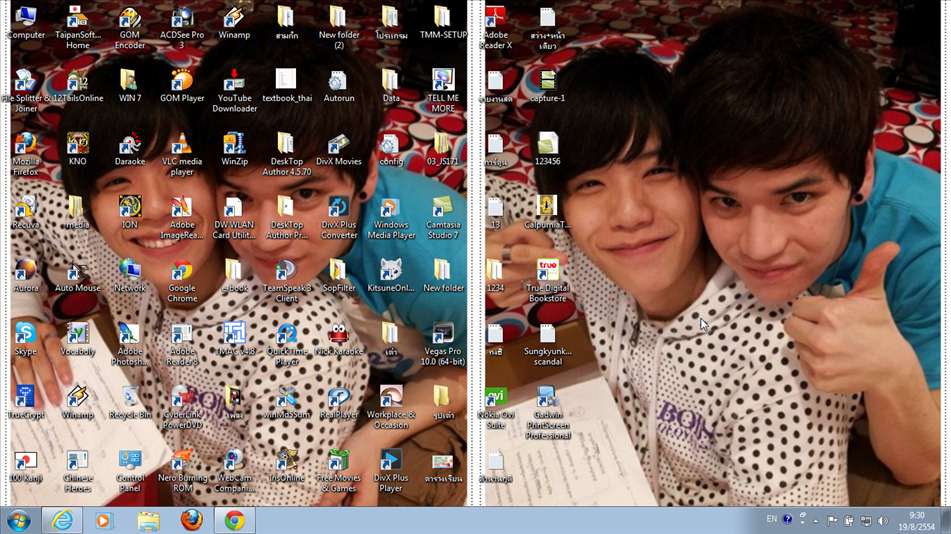Open Google Chrome desktop shortcut
The width and height of the screenshot is (951, 534).
coord(182,281)
